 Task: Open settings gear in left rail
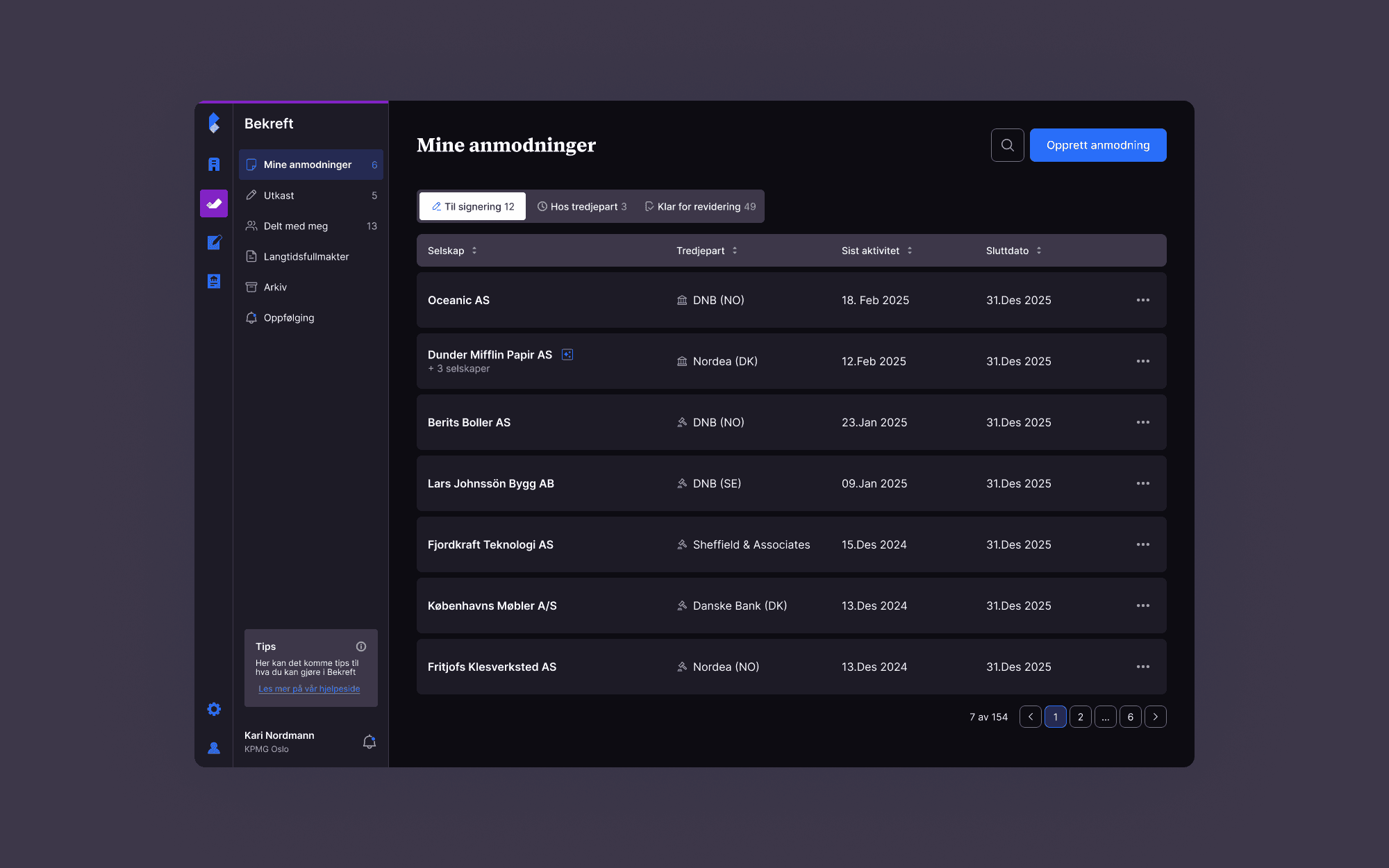pyautogui.click(x=214, y=709)
